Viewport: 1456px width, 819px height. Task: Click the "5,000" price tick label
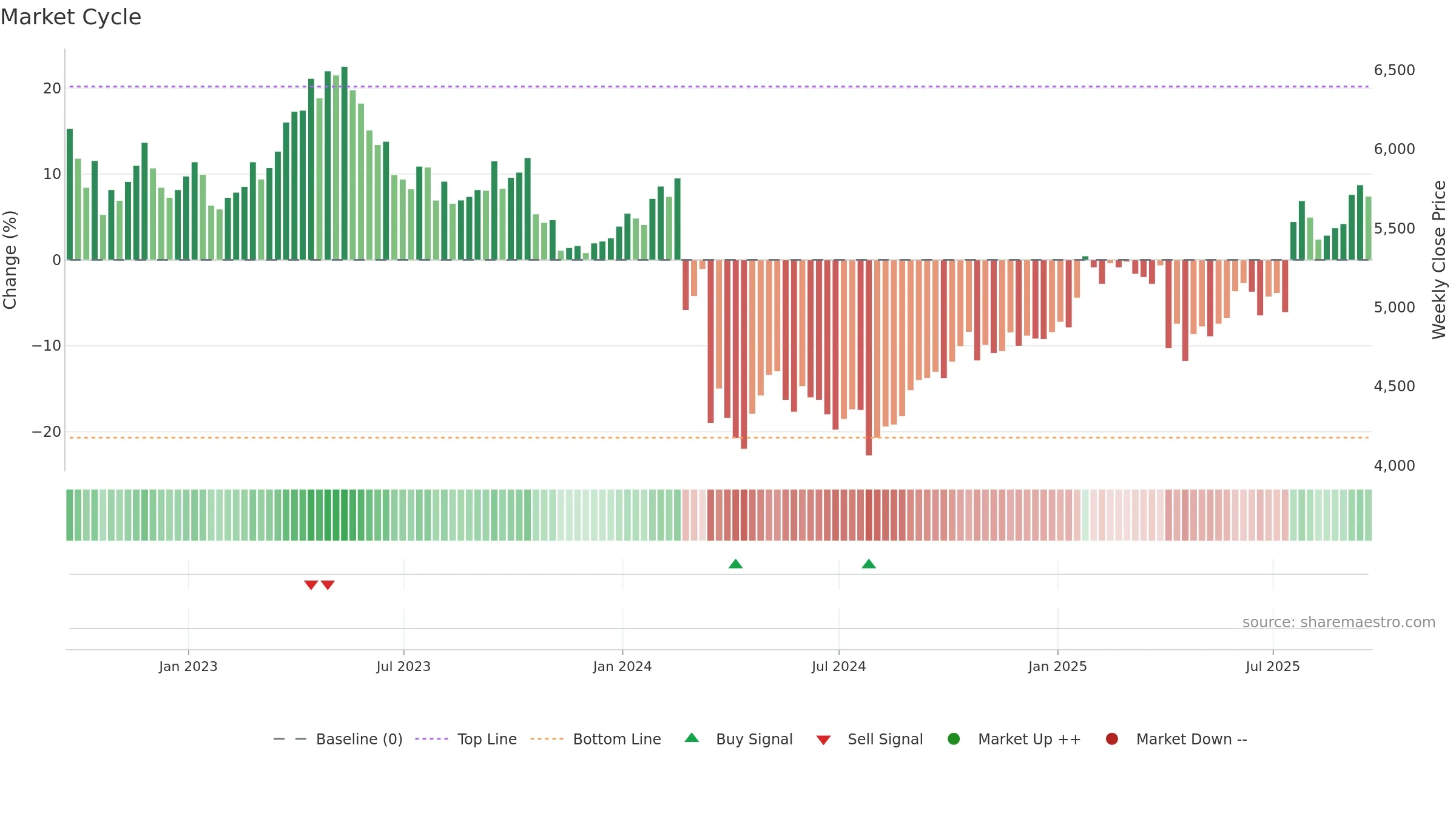1394,307
